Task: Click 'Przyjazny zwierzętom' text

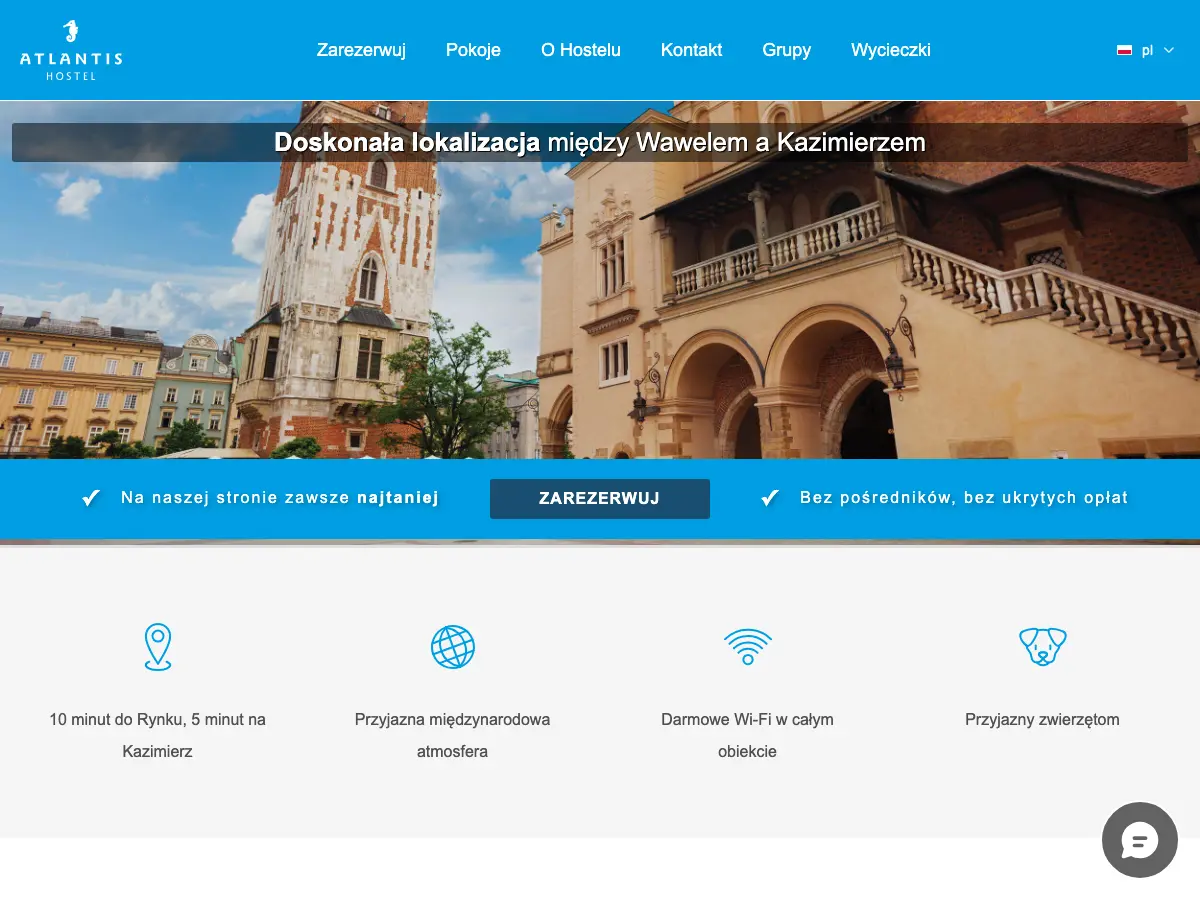Action: tap(1042, 719)
